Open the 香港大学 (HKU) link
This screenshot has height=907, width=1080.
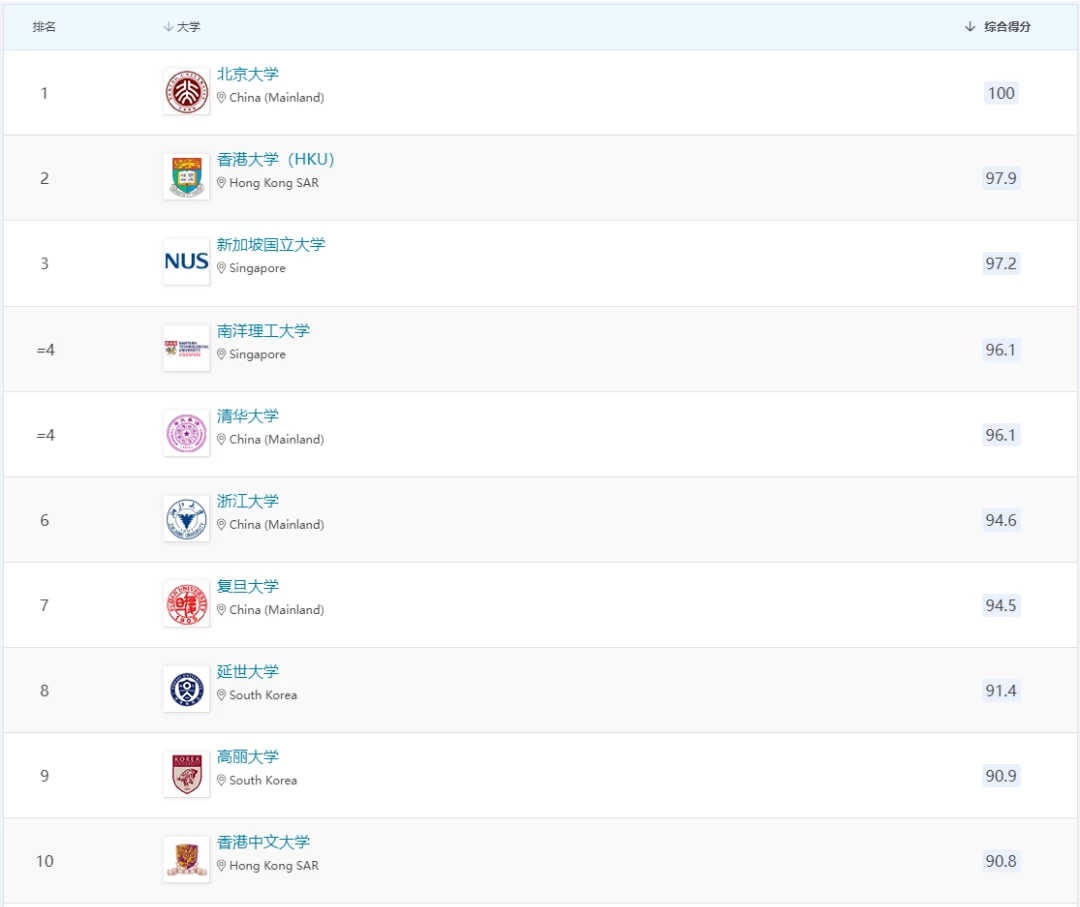coord(276,159)
